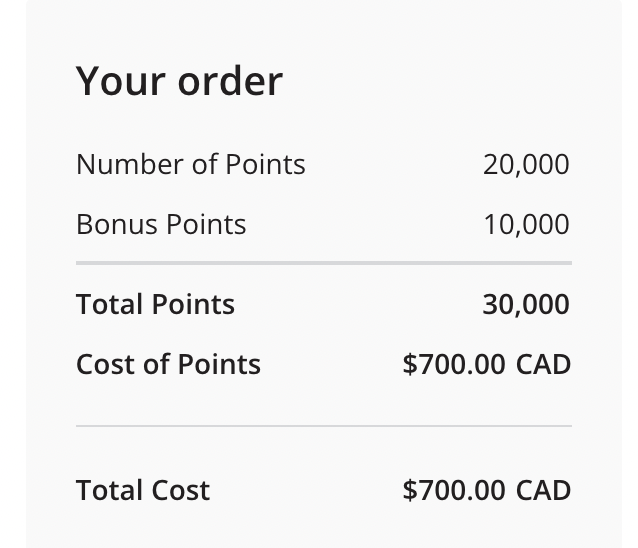Image resolution: width=638 pixels, height=548 pixels.
Task: Select the "Number of Points" label
Action: coord(190,165)
